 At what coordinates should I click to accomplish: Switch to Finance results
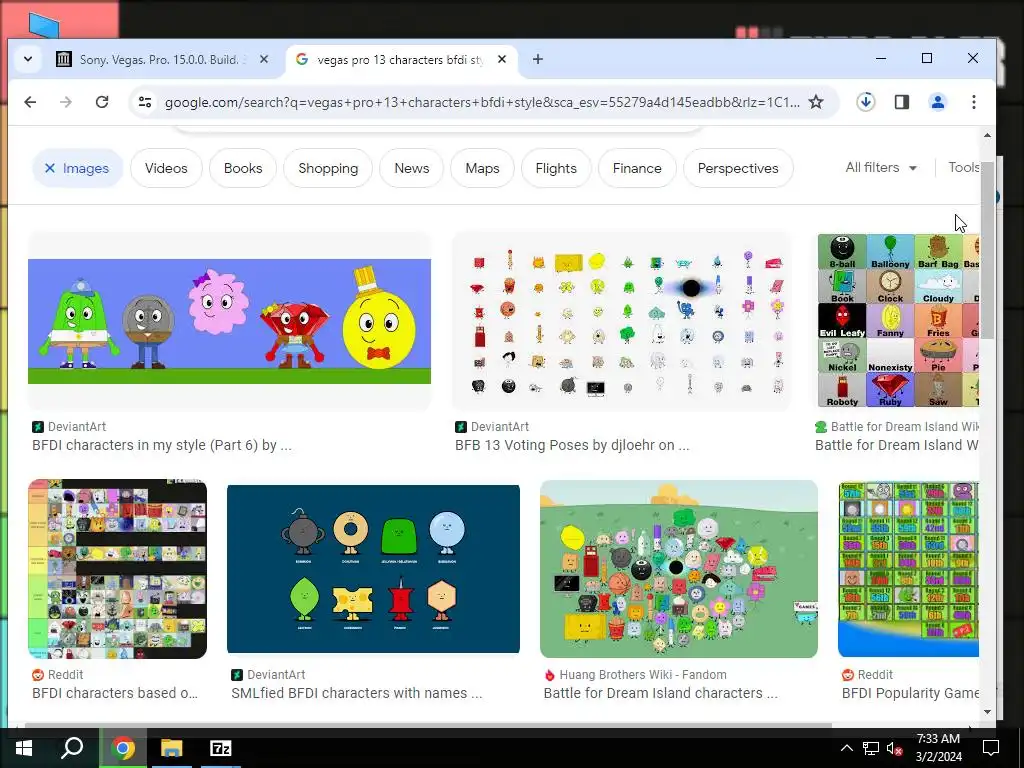pos(637,168)
